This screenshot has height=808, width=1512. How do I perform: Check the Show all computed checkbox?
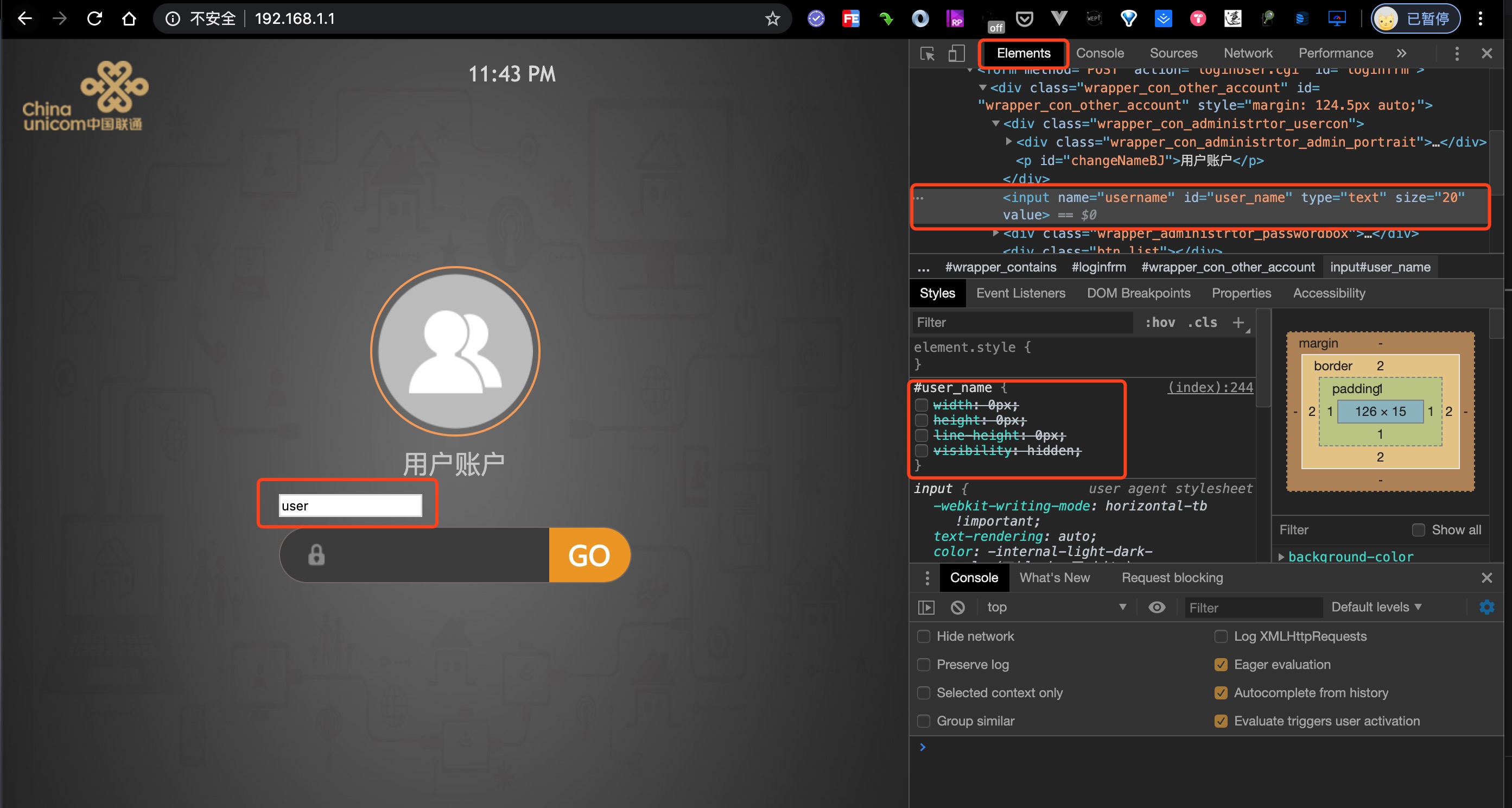[1418, 530]
